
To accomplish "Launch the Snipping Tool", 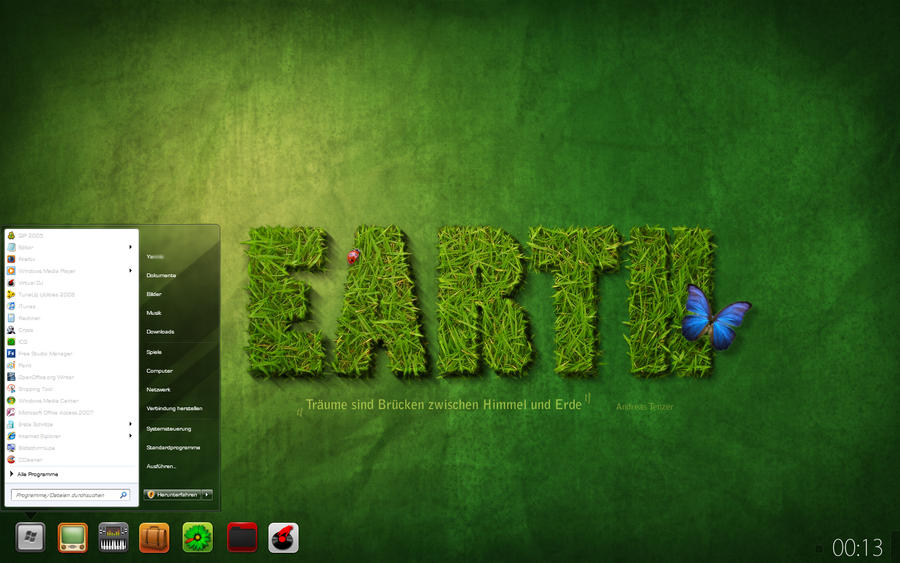I will tap(30, 389).
